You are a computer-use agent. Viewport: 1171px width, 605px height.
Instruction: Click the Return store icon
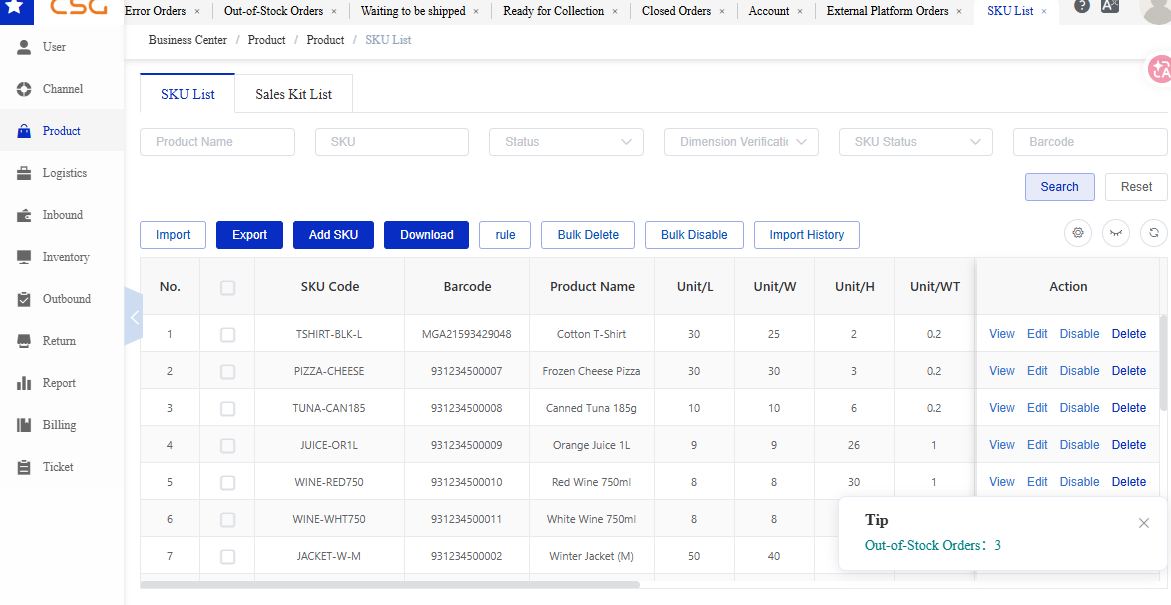[x=25, y=341]
